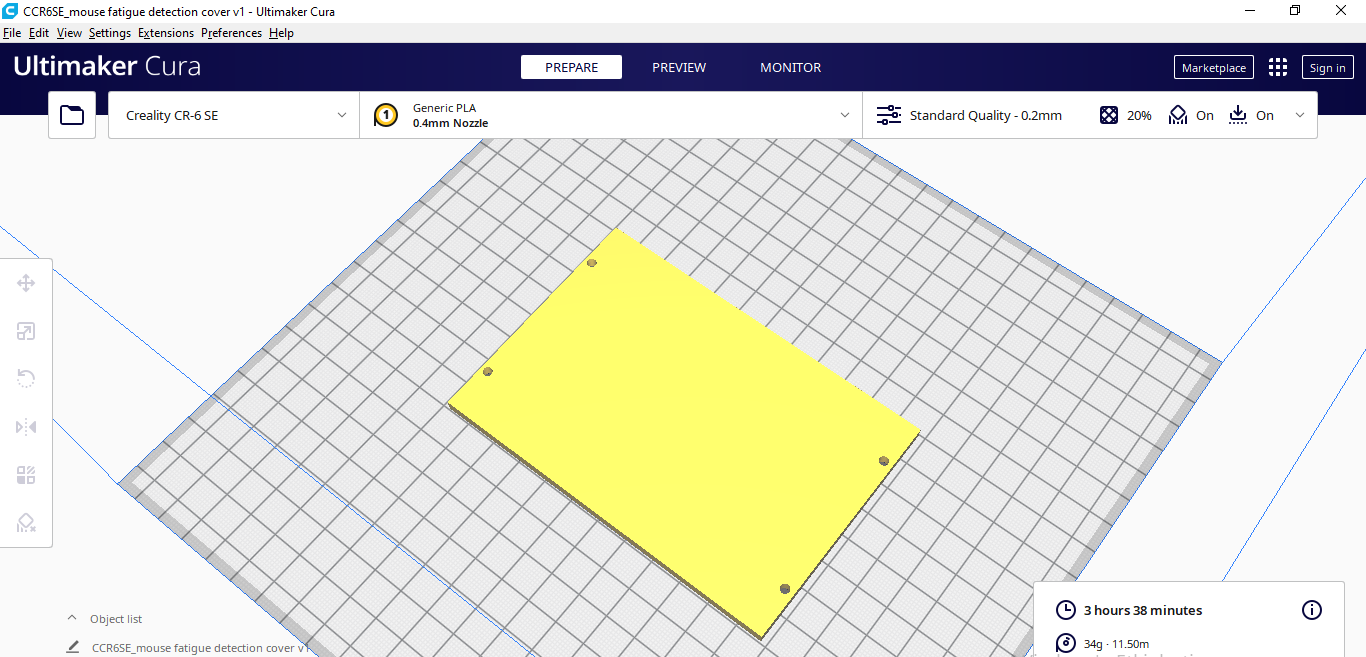Click the extruder 1 material icon
1366x657 pixels.
point(386,115)
